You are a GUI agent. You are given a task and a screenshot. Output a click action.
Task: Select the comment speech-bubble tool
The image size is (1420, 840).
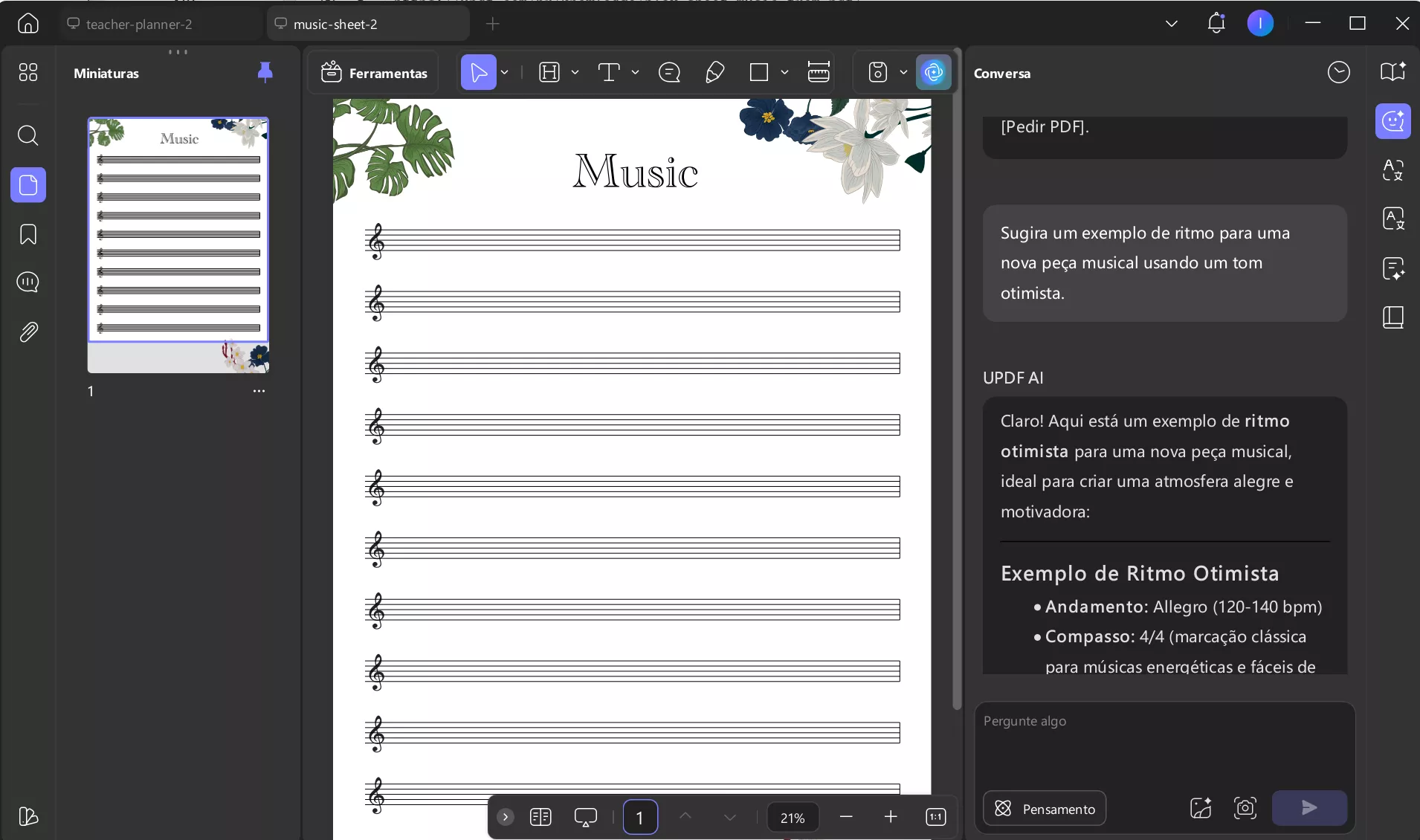pyautogui.click(x=668, y=72)
